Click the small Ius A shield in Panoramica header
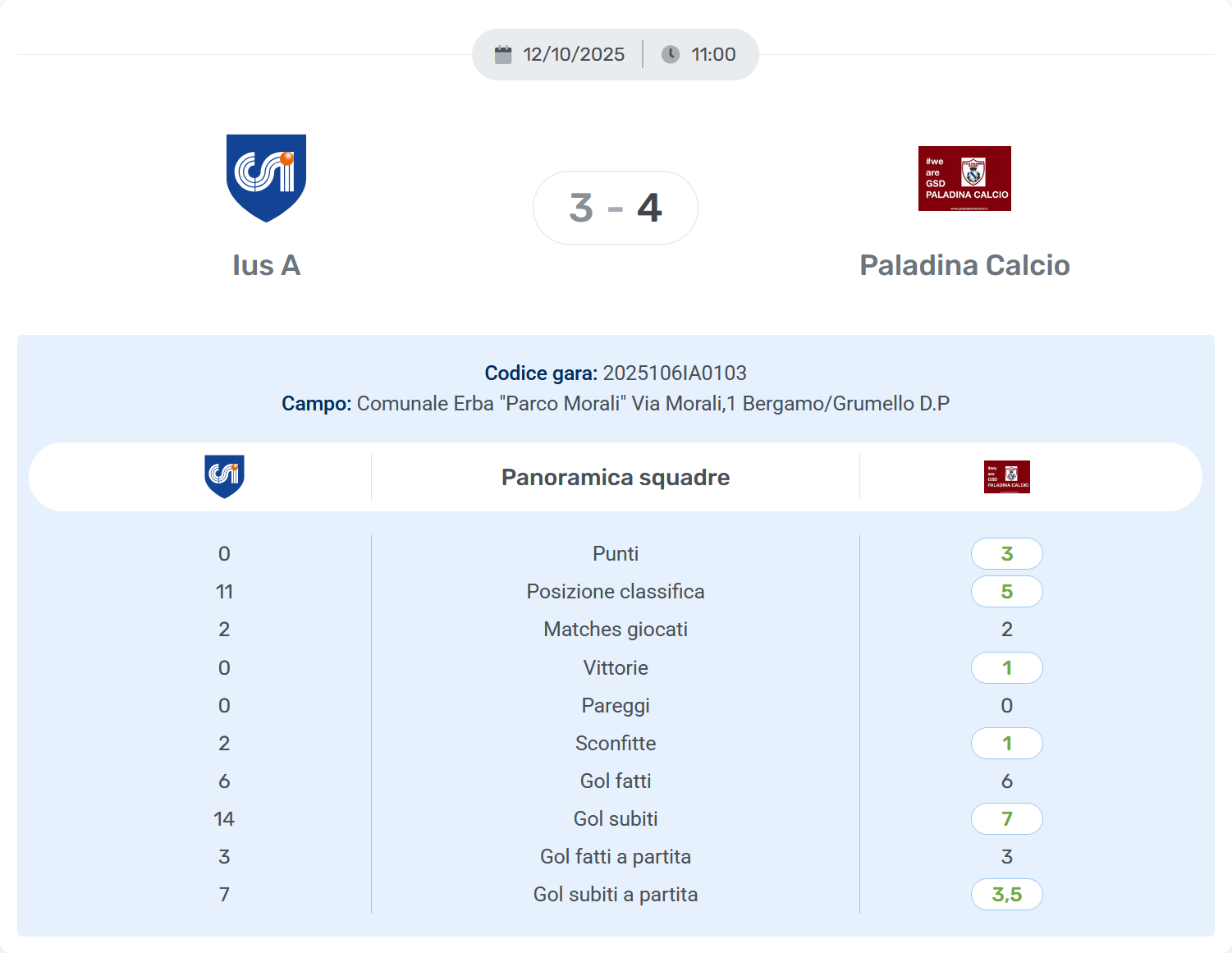The width and height of the screenshot is (1232, 953). point(224,476)
